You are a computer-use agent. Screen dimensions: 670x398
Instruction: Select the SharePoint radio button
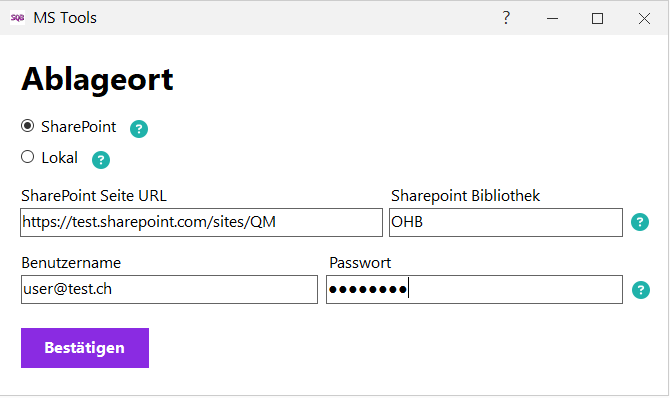pyautogui.click(x=28, y=126)
